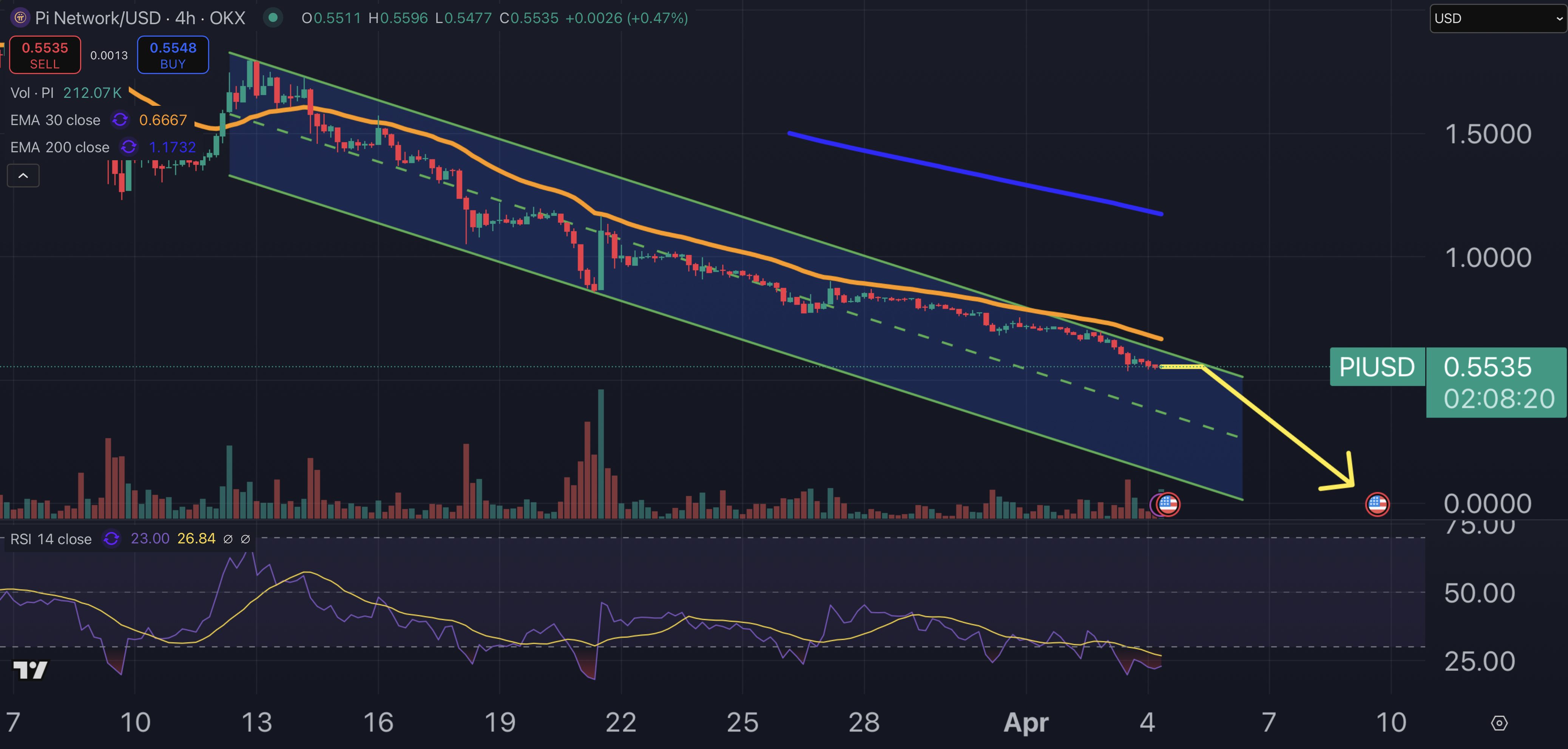1568x749 pixels.
Task: Select the EMA 30 close legend
Action: click(x=56, y=120)
